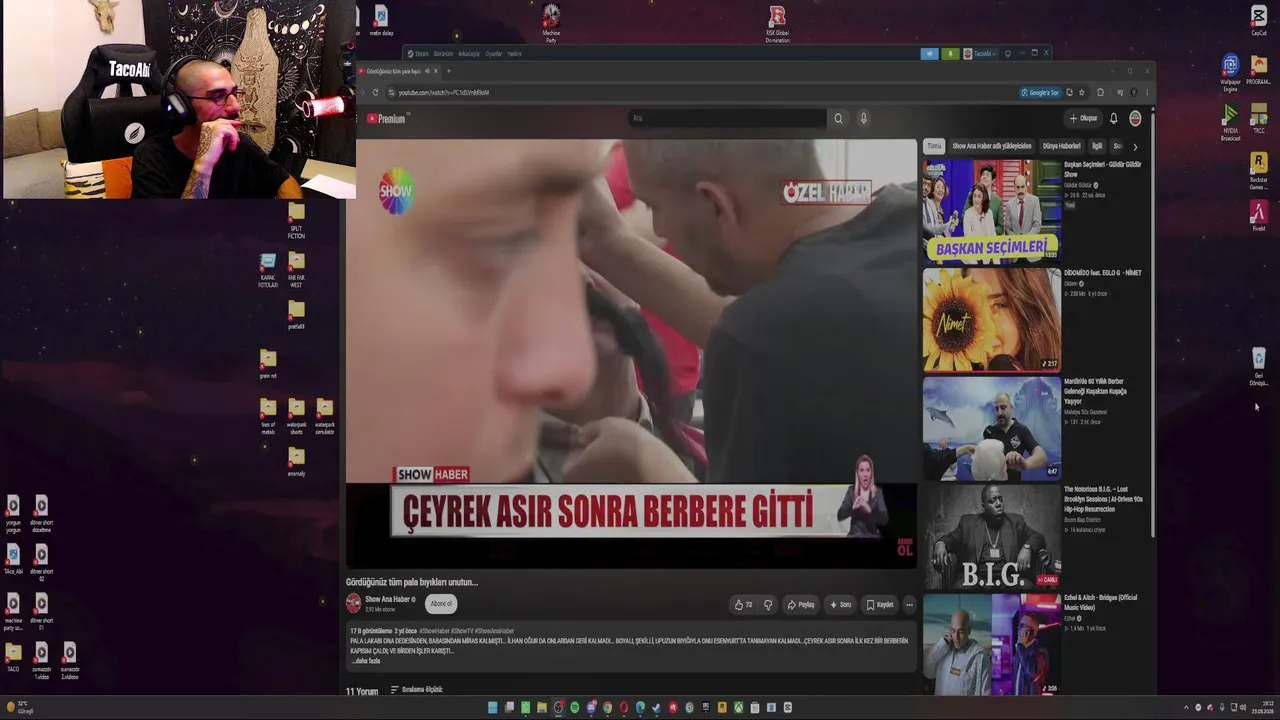
Task: Open the Show Ana Haber channel avatar
Action: pos(353,603)
